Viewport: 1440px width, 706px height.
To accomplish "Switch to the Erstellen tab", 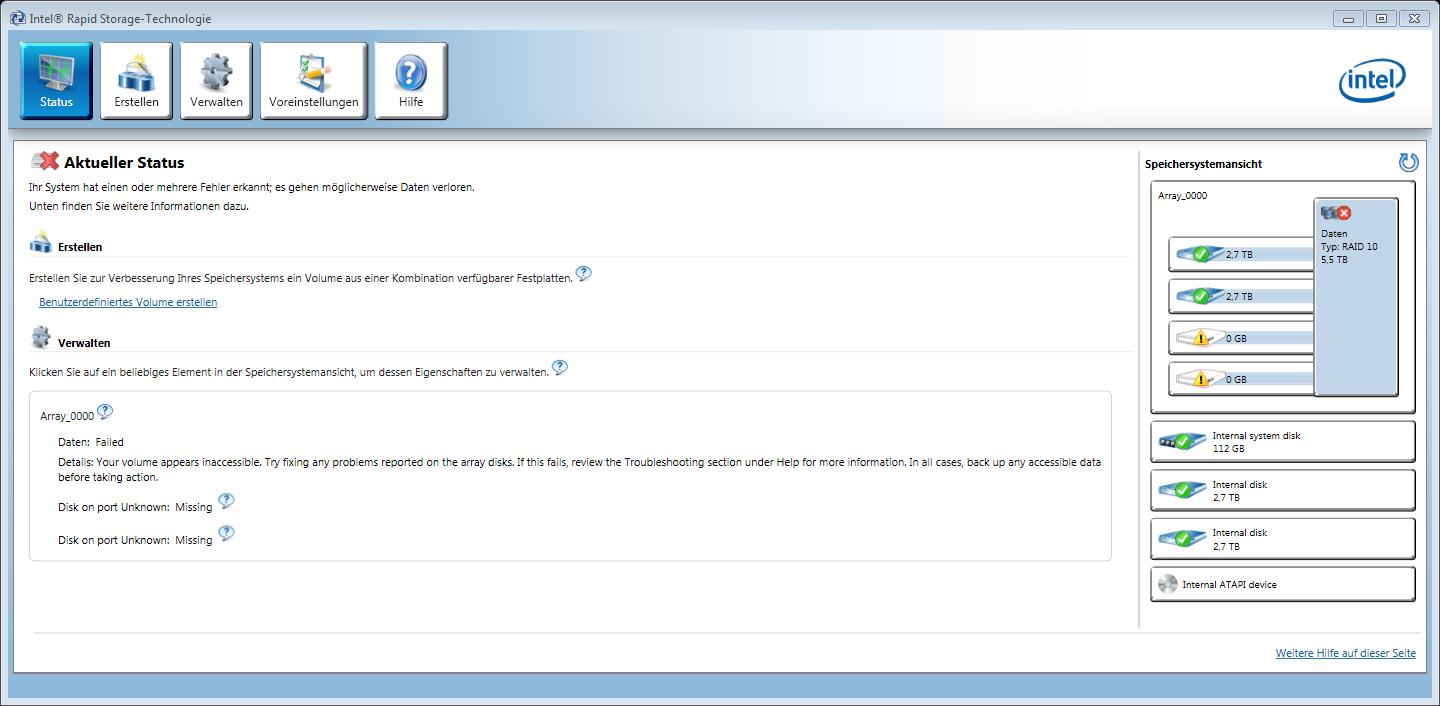I will coord(136,80).
